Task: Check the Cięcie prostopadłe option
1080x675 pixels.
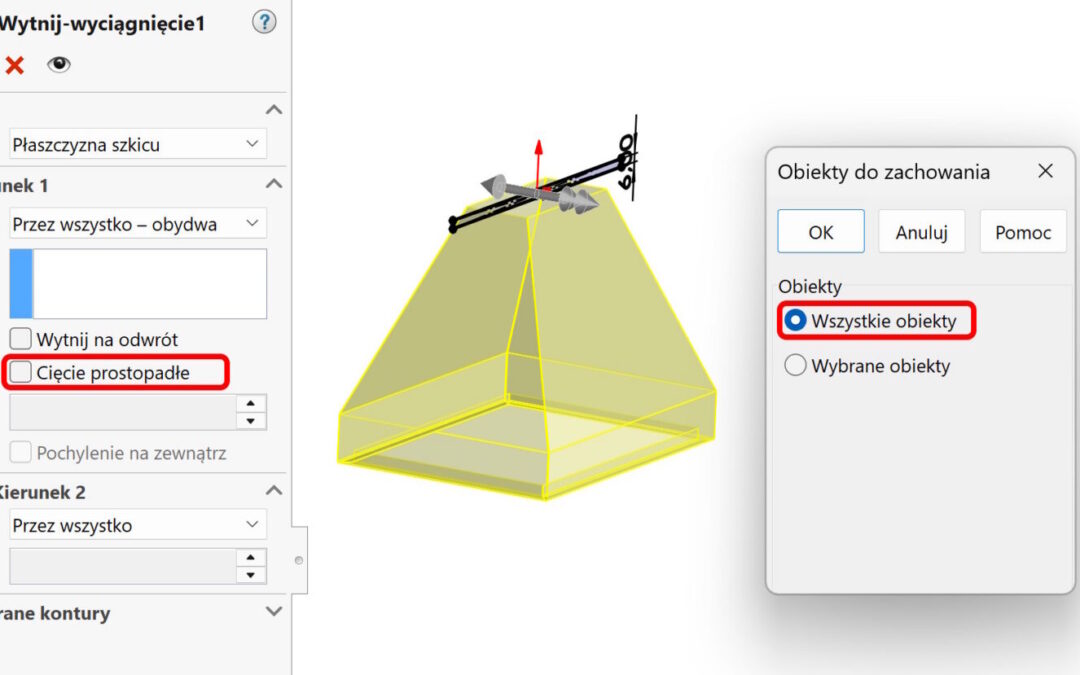Action: [x=21, y=373]
